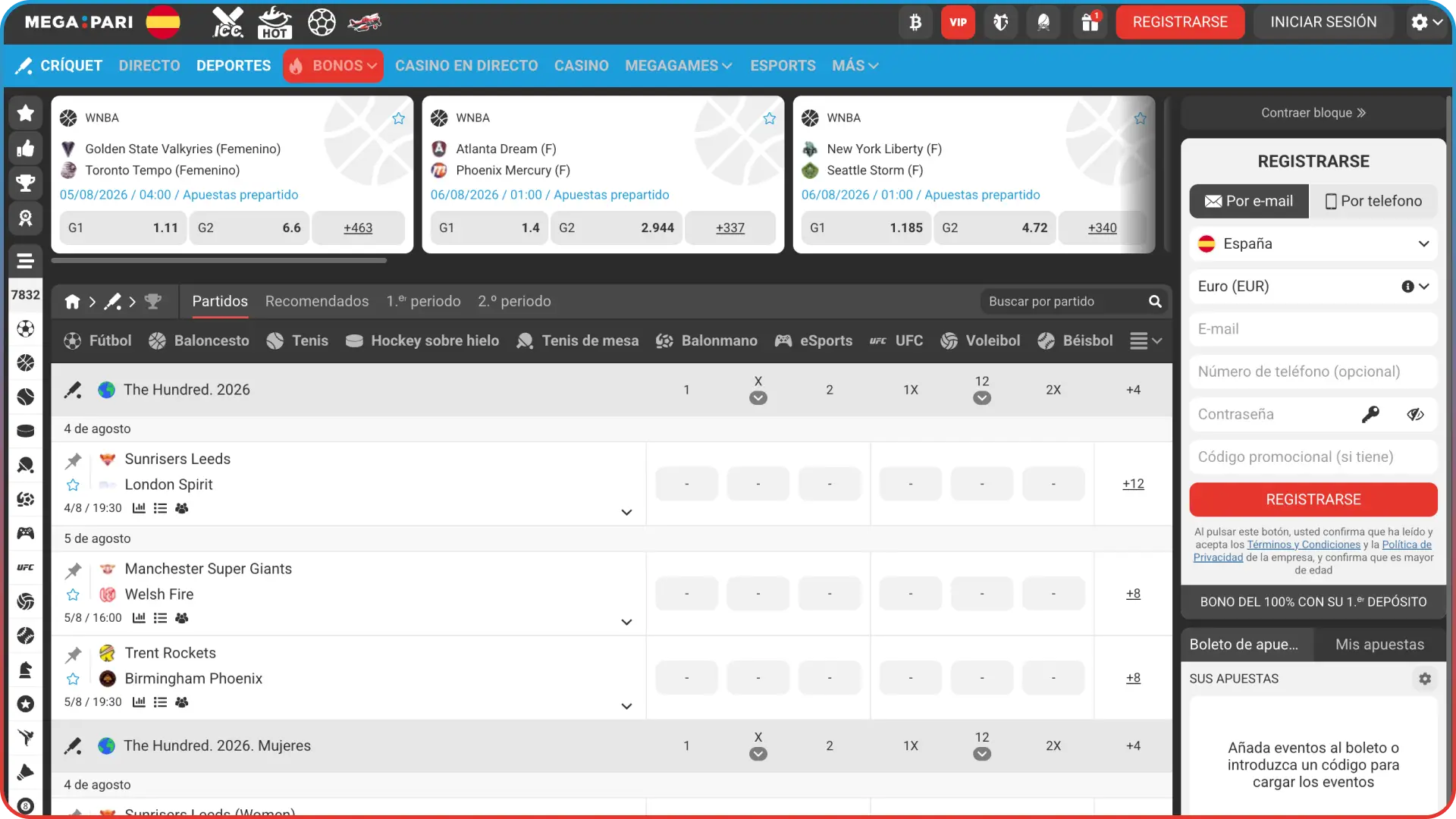Switch to the 1.er periodo tab
The height and width of the screenshot is (819, 1456).
coord(423,301)
